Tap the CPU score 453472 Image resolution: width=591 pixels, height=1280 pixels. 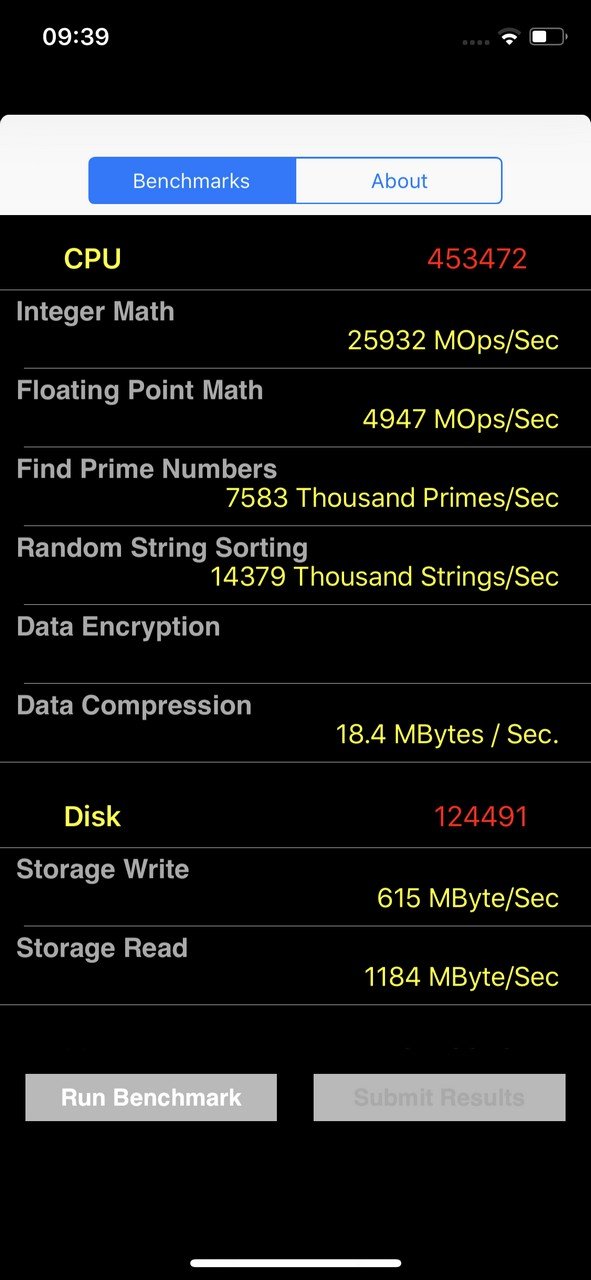pos(477,259)
